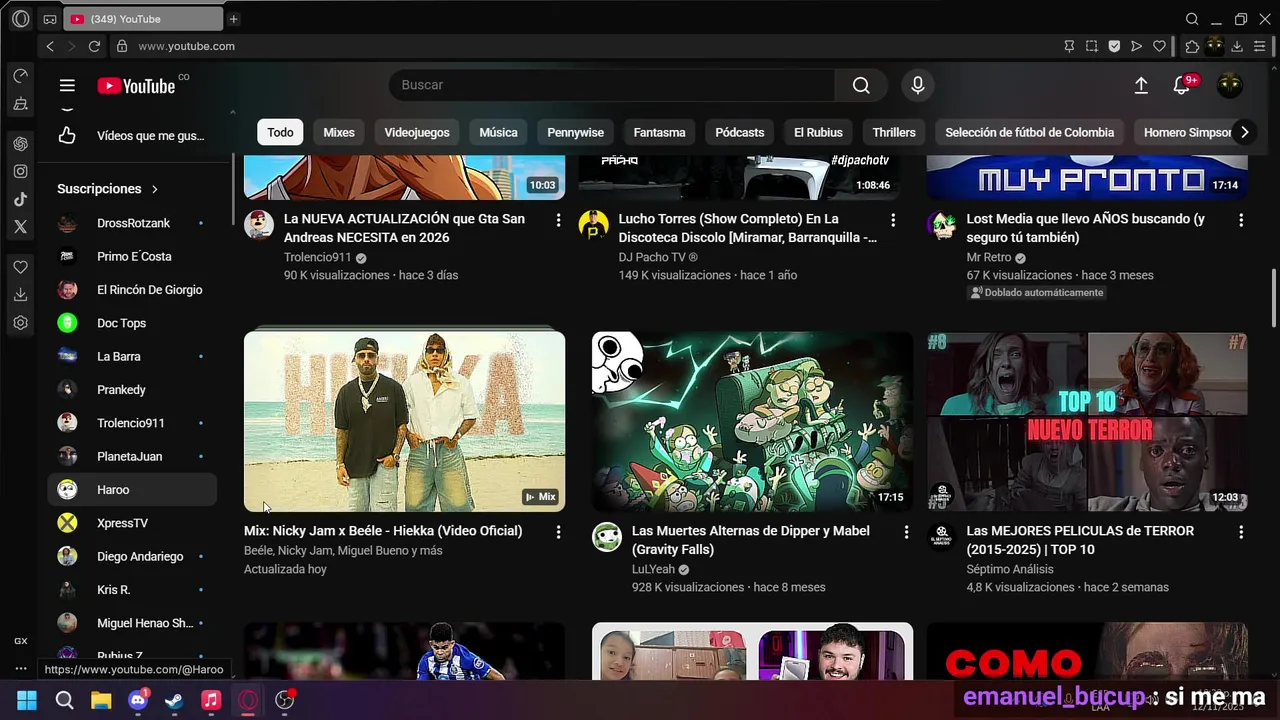Click the search magnifier button
This screenshot has height=720, width=1280.
pos(861,86)
